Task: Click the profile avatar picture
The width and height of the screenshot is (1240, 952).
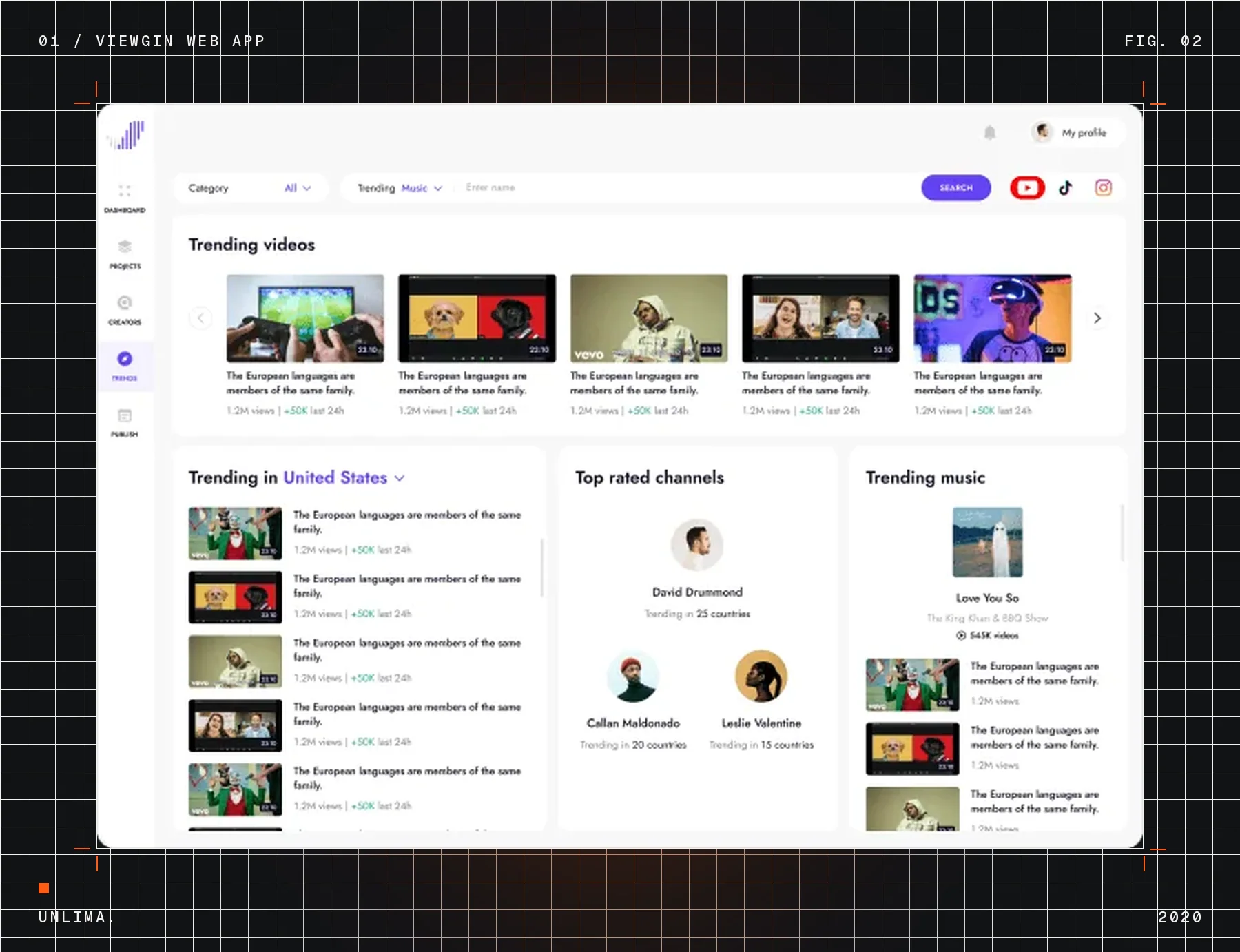Action: pyautogui.click(x=1043, y=132)
